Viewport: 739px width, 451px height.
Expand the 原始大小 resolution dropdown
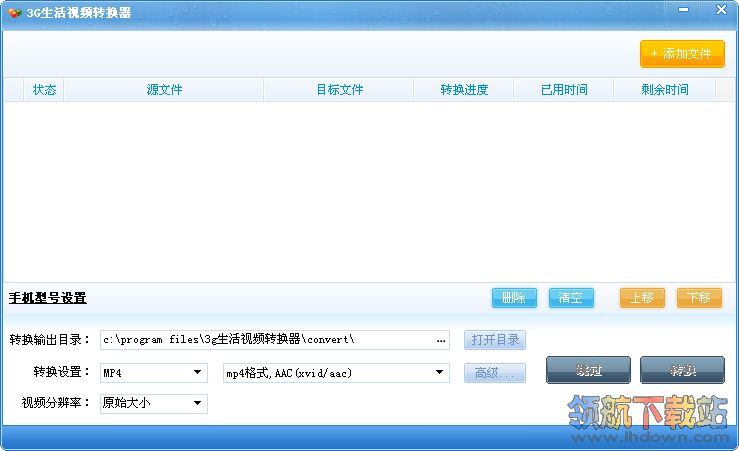tap(197, 403)
